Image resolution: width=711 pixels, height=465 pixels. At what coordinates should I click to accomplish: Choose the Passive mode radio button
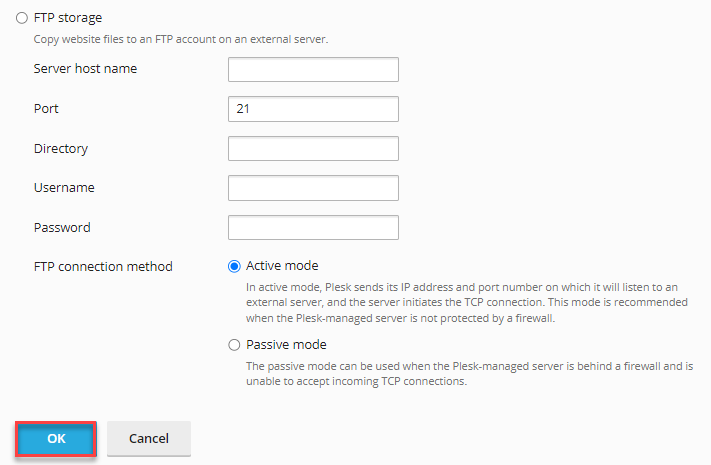235,345
